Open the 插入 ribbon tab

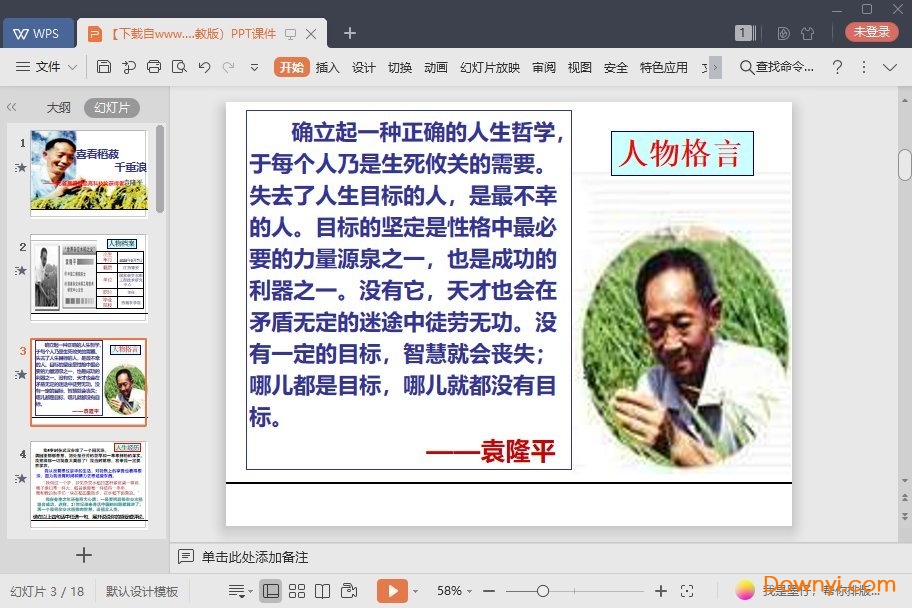[327, 67]
